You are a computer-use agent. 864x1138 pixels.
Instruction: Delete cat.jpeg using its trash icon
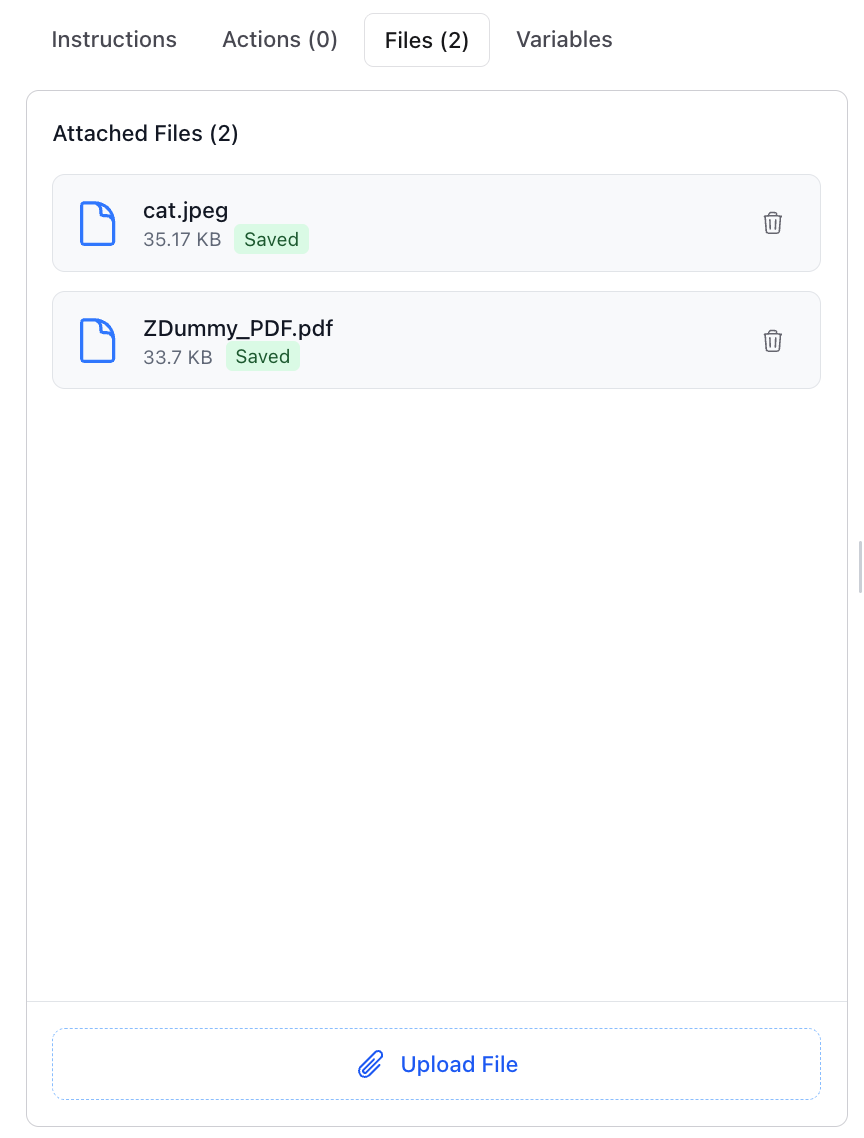[772, 223]
